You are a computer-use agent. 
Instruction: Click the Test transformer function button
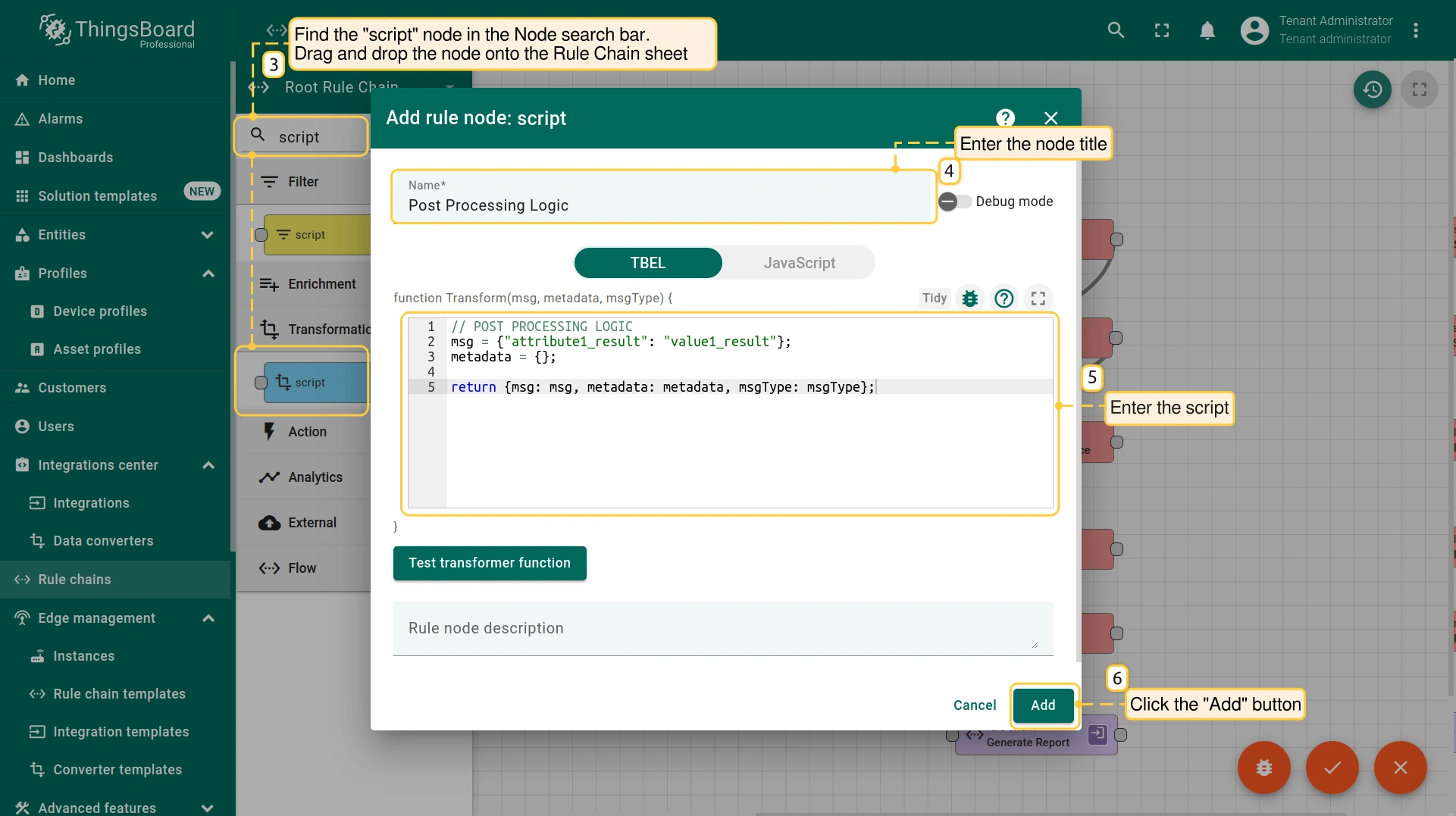pyautogui.click(x=490, y=563)
